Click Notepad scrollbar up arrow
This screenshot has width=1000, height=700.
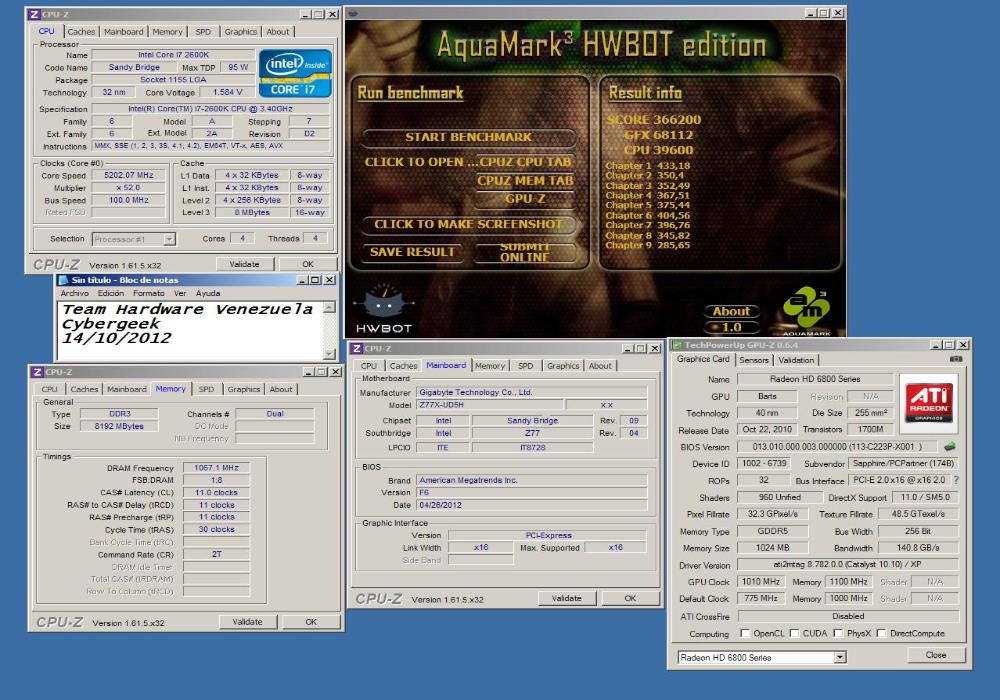point(329,307)
